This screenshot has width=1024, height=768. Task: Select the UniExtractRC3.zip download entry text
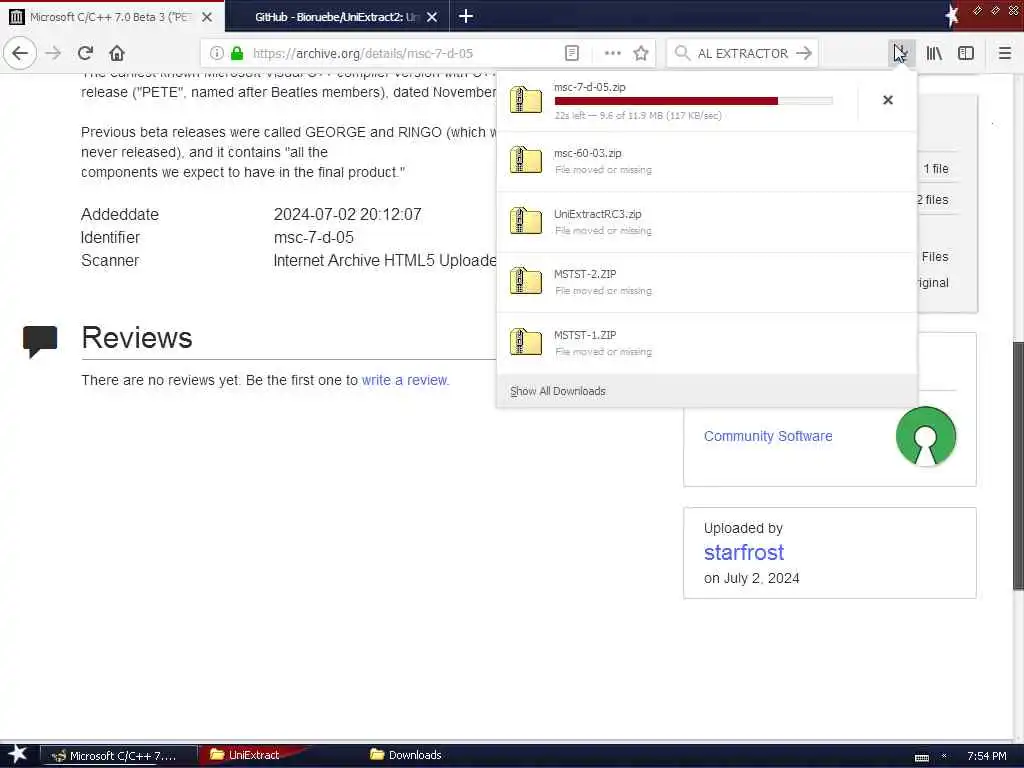pos(598,214)
